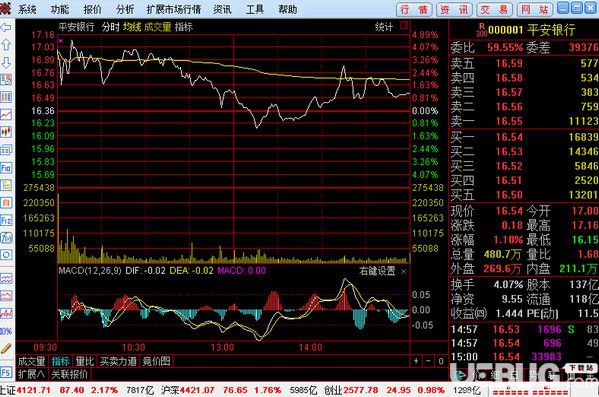Viewport: 599px width, 397px height.
Task: Click the 扩展∧ expander tab
Action: tap(32, 374)
